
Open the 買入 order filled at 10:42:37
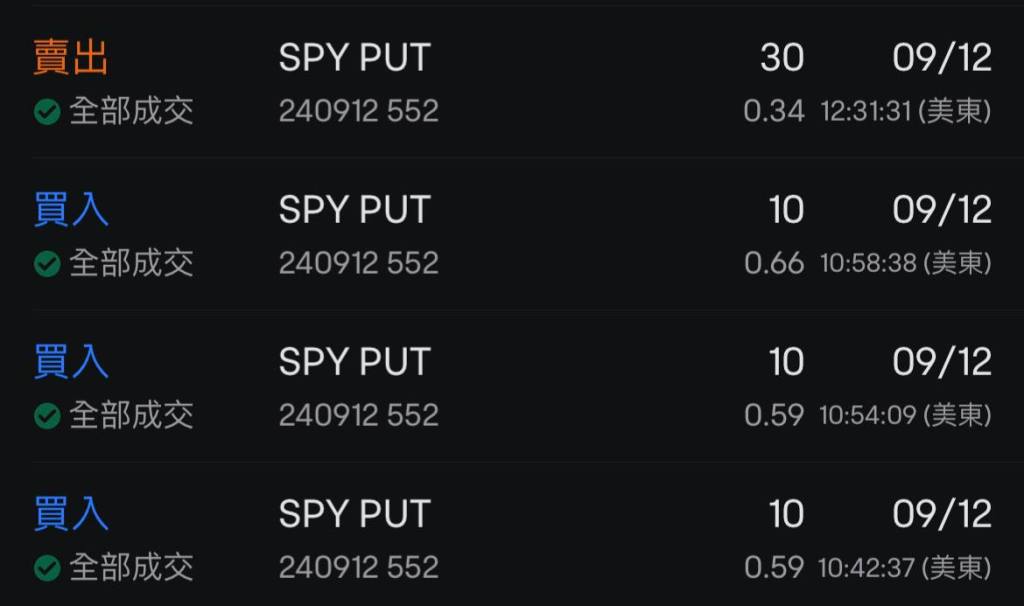pos(70,514)
